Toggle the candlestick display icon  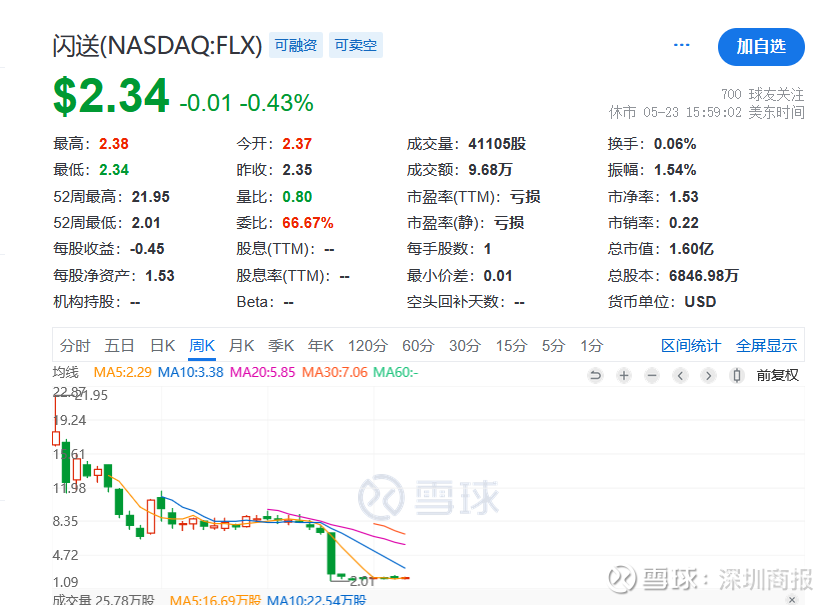tap(737, 376)
